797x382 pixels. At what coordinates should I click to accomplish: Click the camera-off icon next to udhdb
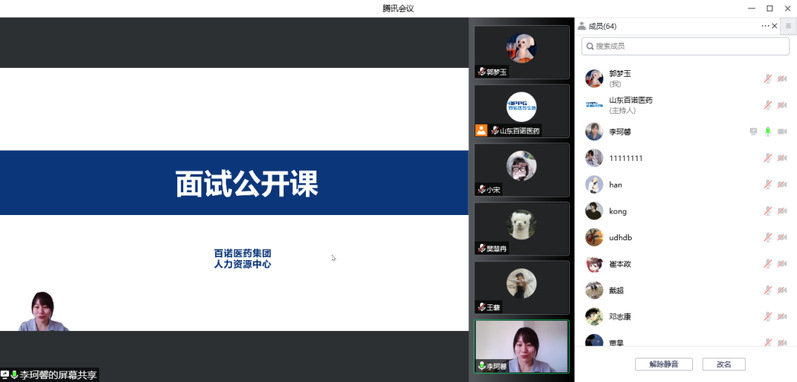[782, 237]
